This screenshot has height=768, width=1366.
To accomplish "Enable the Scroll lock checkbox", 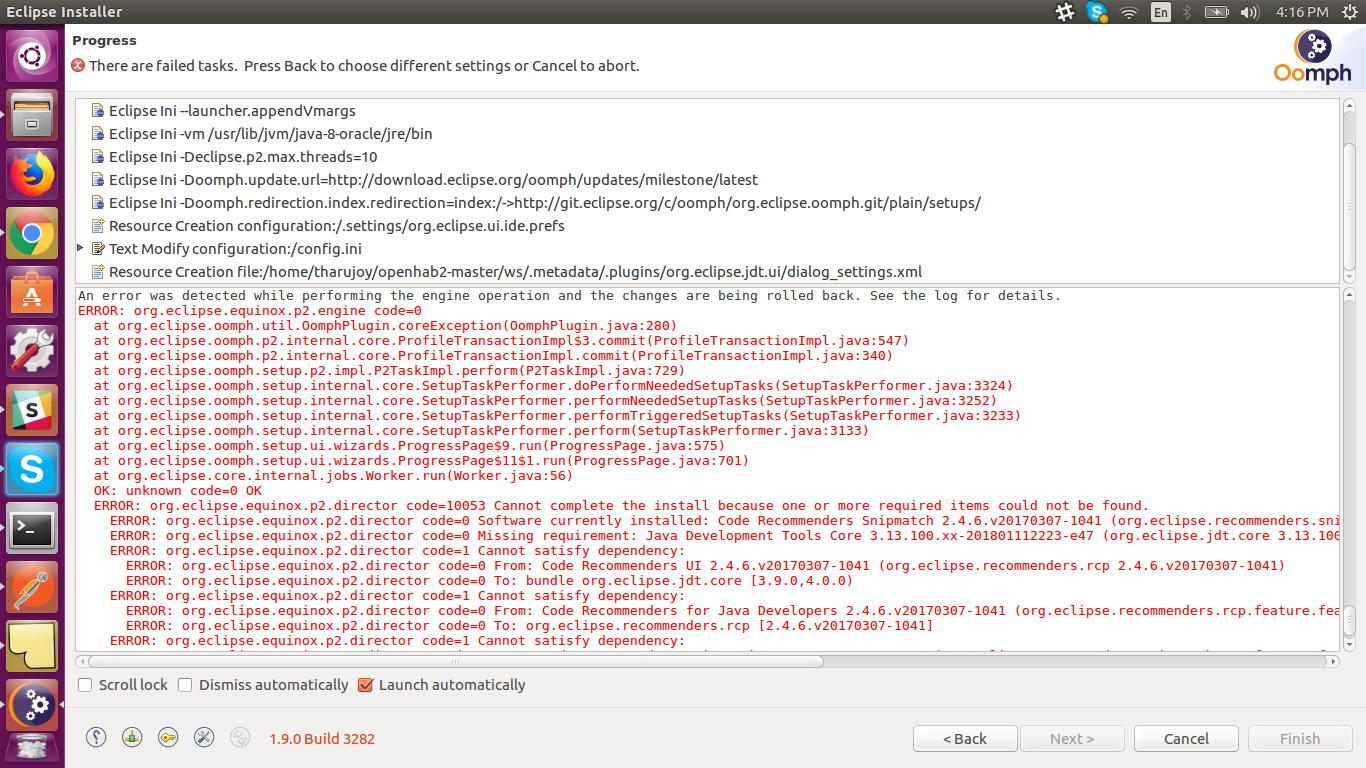I will [86, 685].
